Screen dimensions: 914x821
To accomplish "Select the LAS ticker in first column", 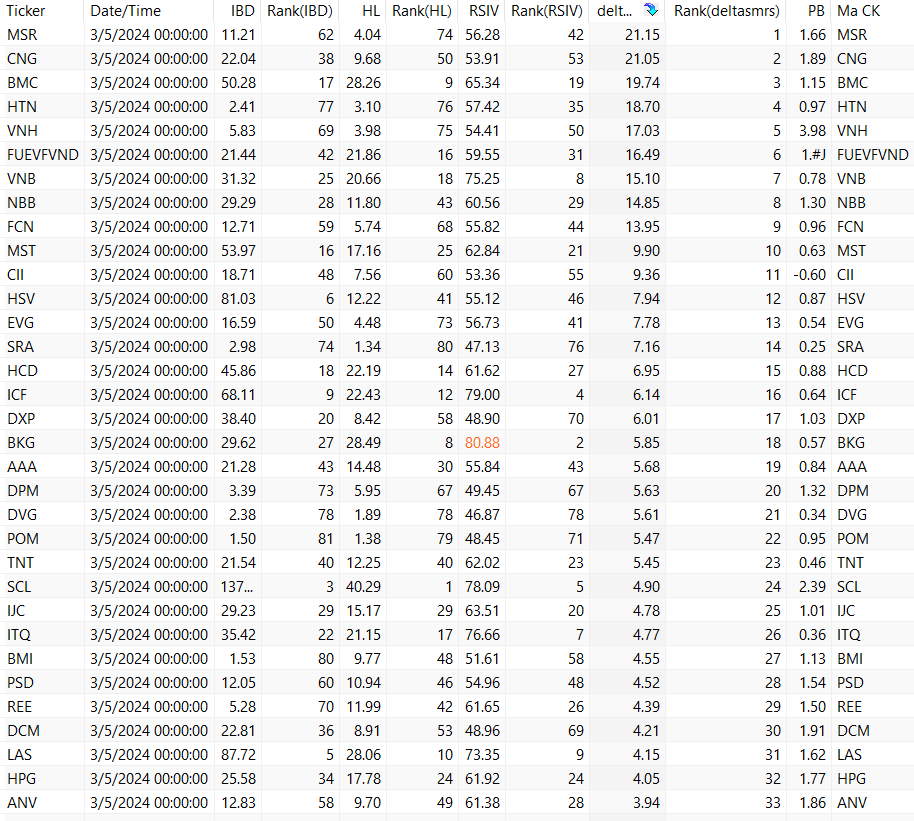I will 19,755.
